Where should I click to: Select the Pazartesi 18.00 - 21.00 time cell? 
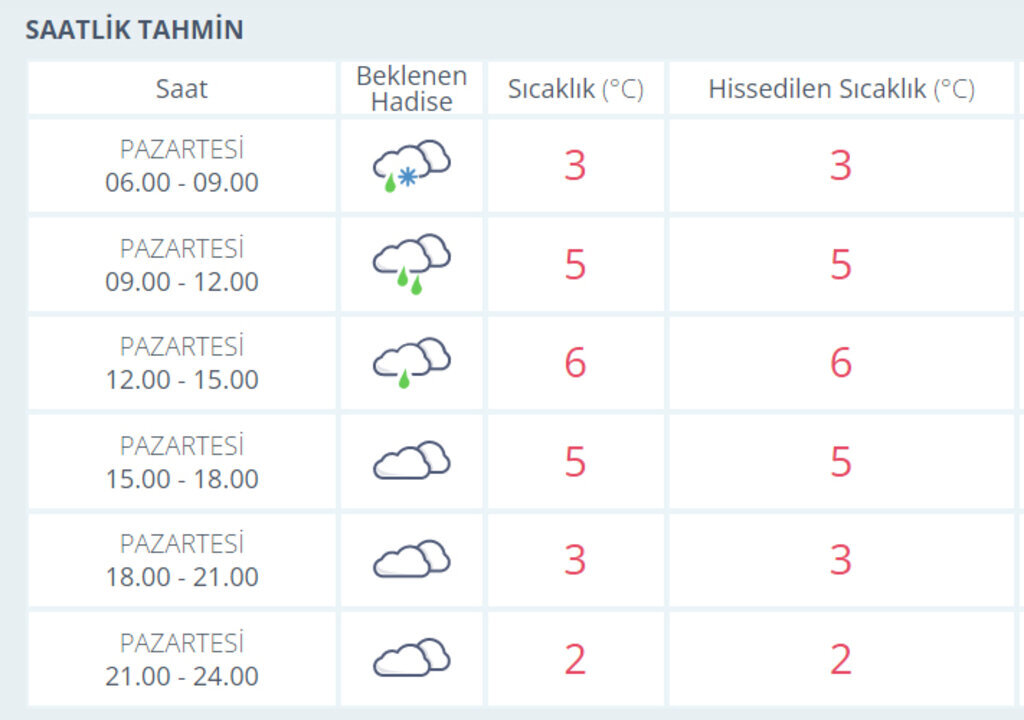click(182, 560)
